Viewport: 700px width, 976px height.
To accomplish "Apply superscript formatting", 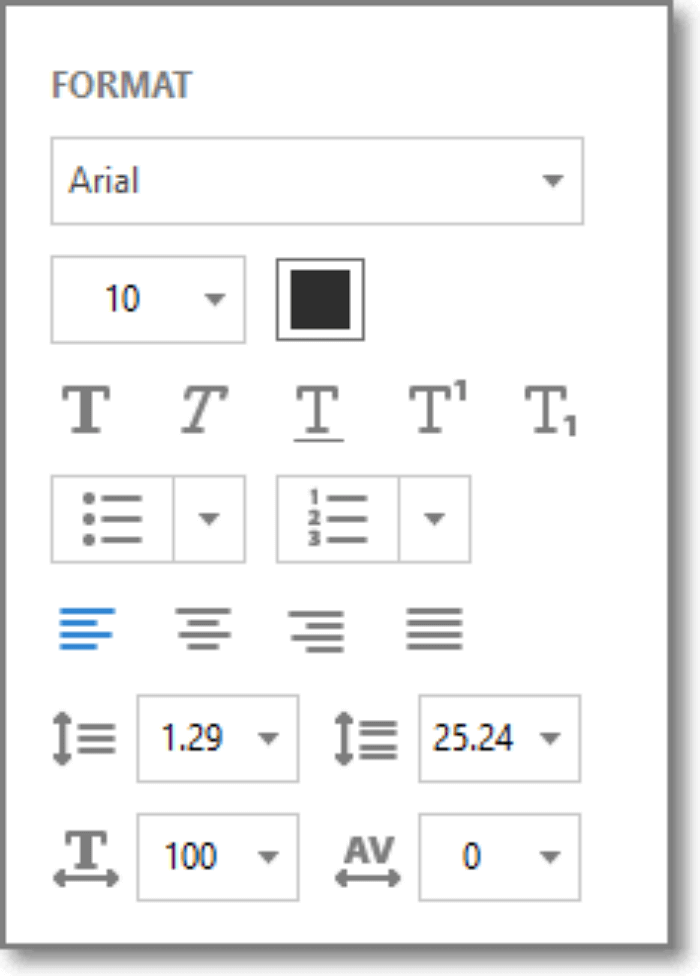I will pyautogui.click(x=432, y=408).
